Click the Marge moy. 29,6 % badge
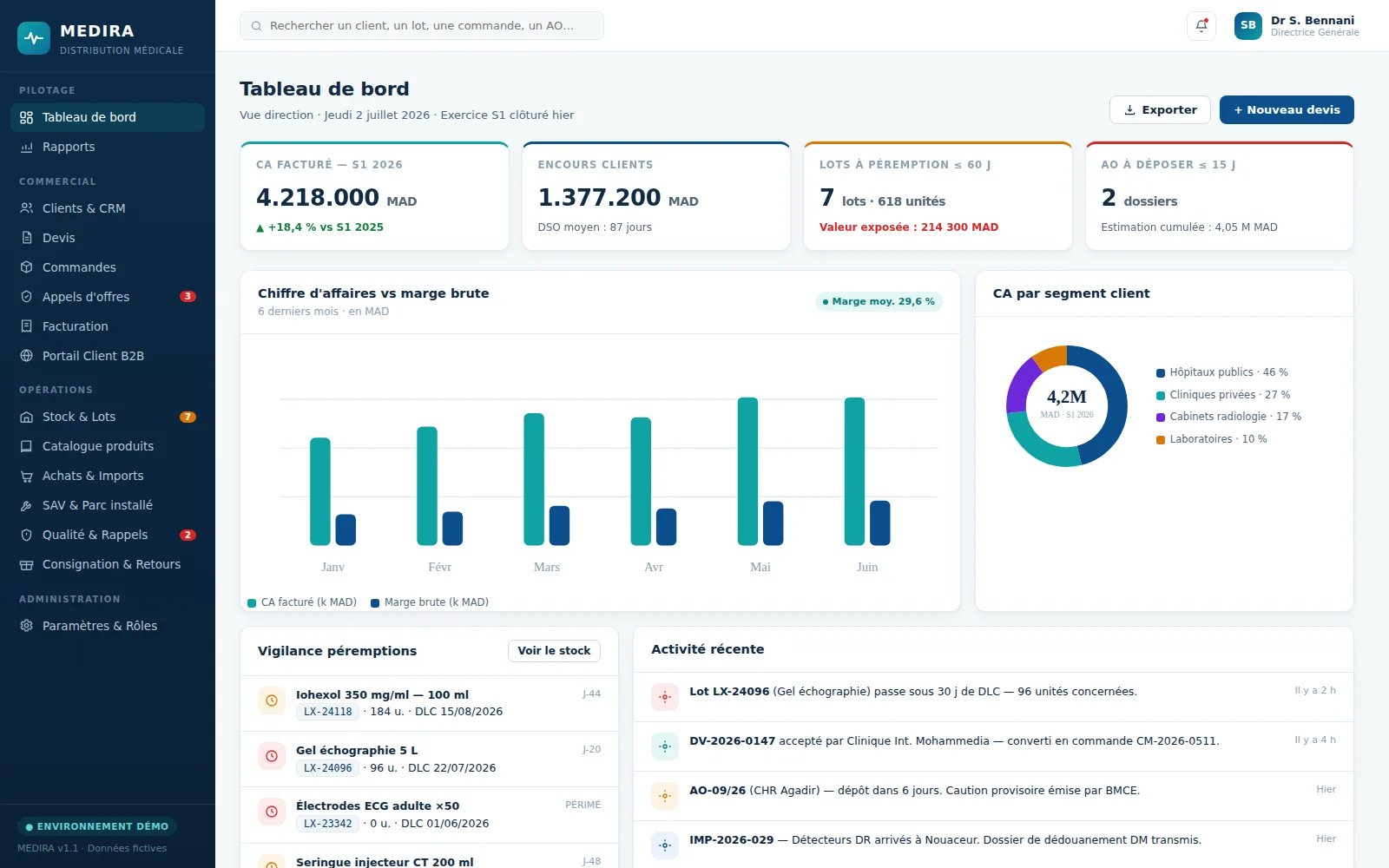This screenshot has height=868, width=1389. point(879,302)
